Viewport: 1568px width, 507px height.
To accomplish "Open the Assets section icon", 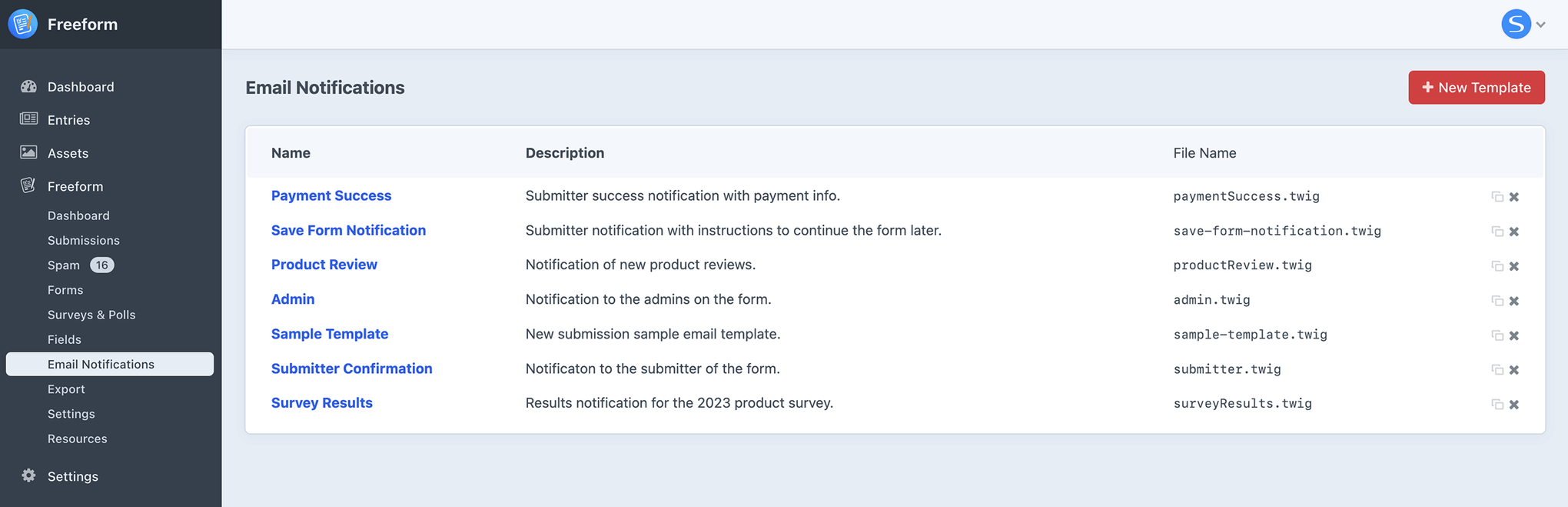I will point(27,152).
